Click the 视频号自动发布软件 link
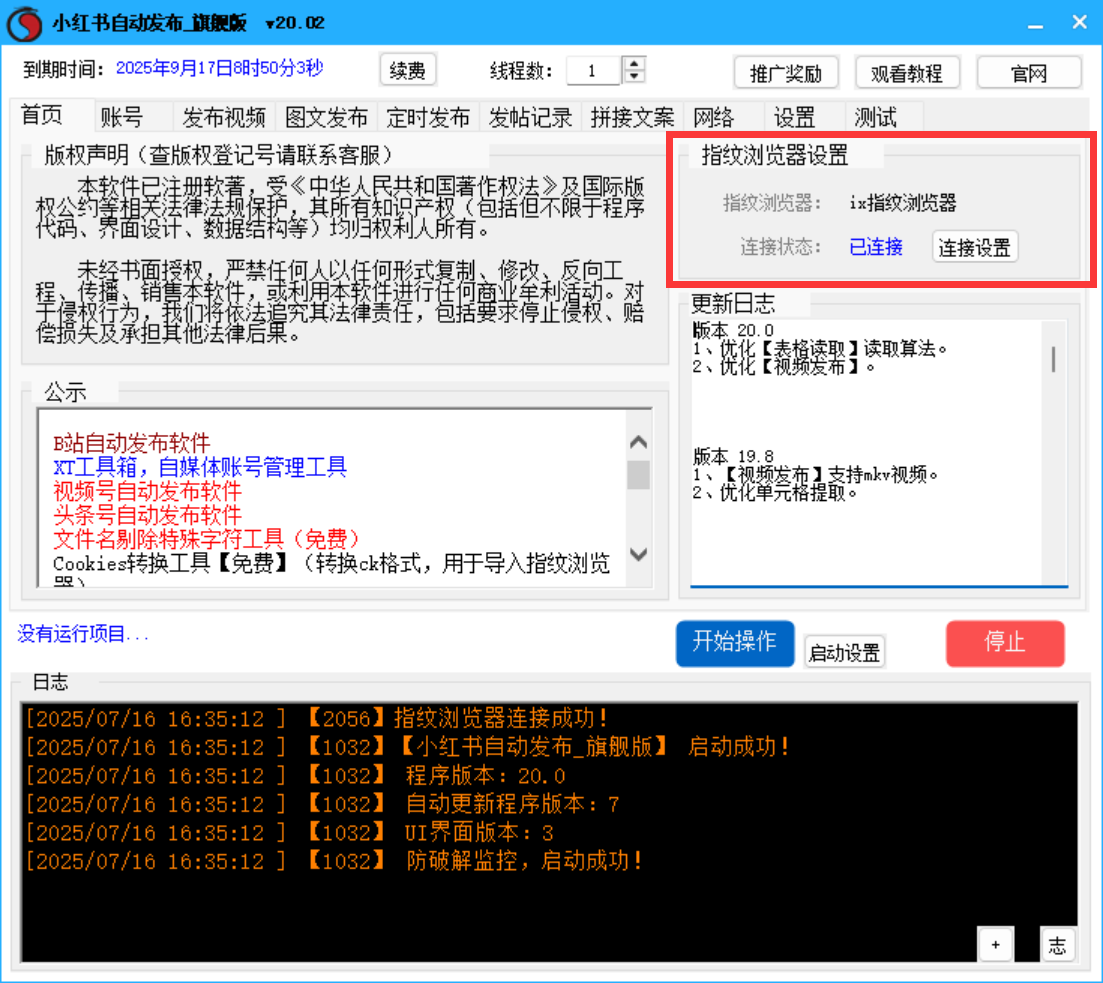1103x983 pixels. (x=148, y=490)
